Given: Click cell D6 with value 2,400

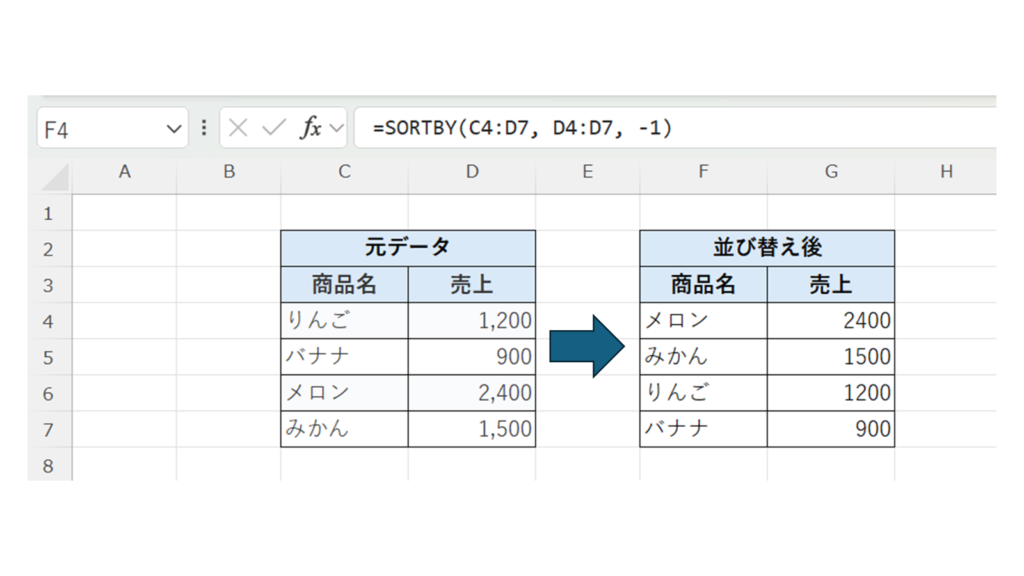Looking at the screenshot, I should click(472, 393).
